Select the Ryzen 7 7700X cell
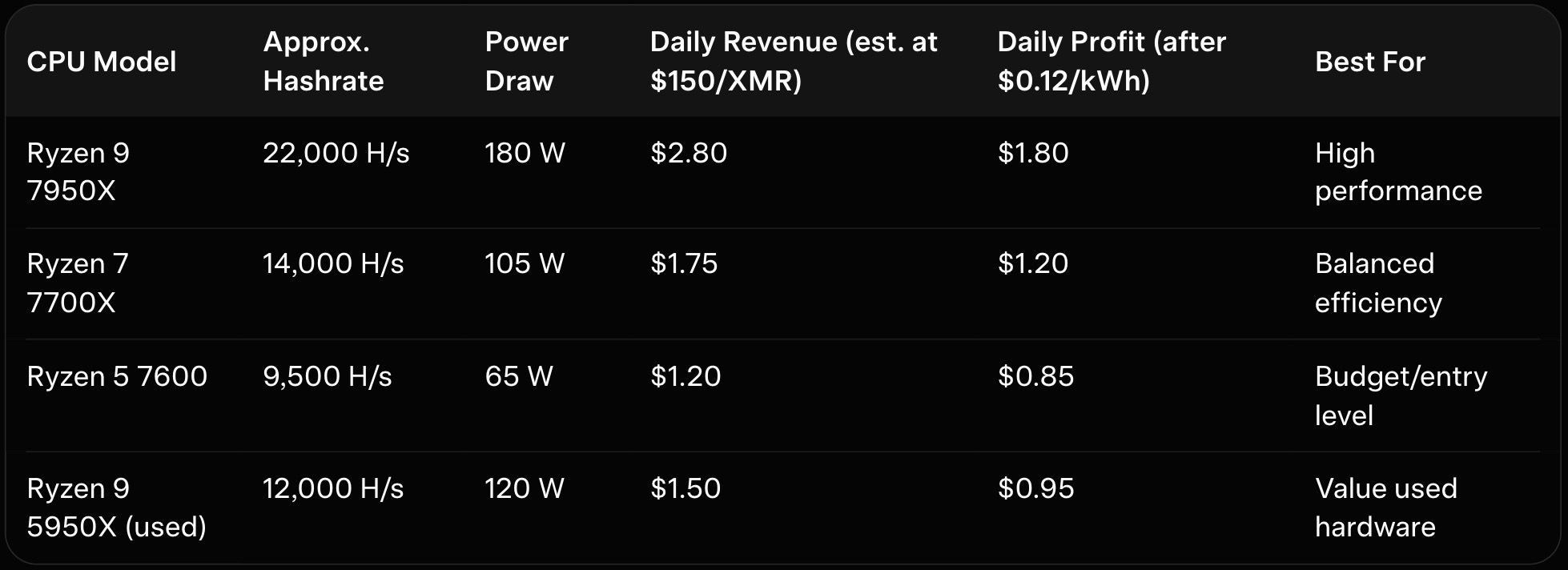 coord(78,283)
